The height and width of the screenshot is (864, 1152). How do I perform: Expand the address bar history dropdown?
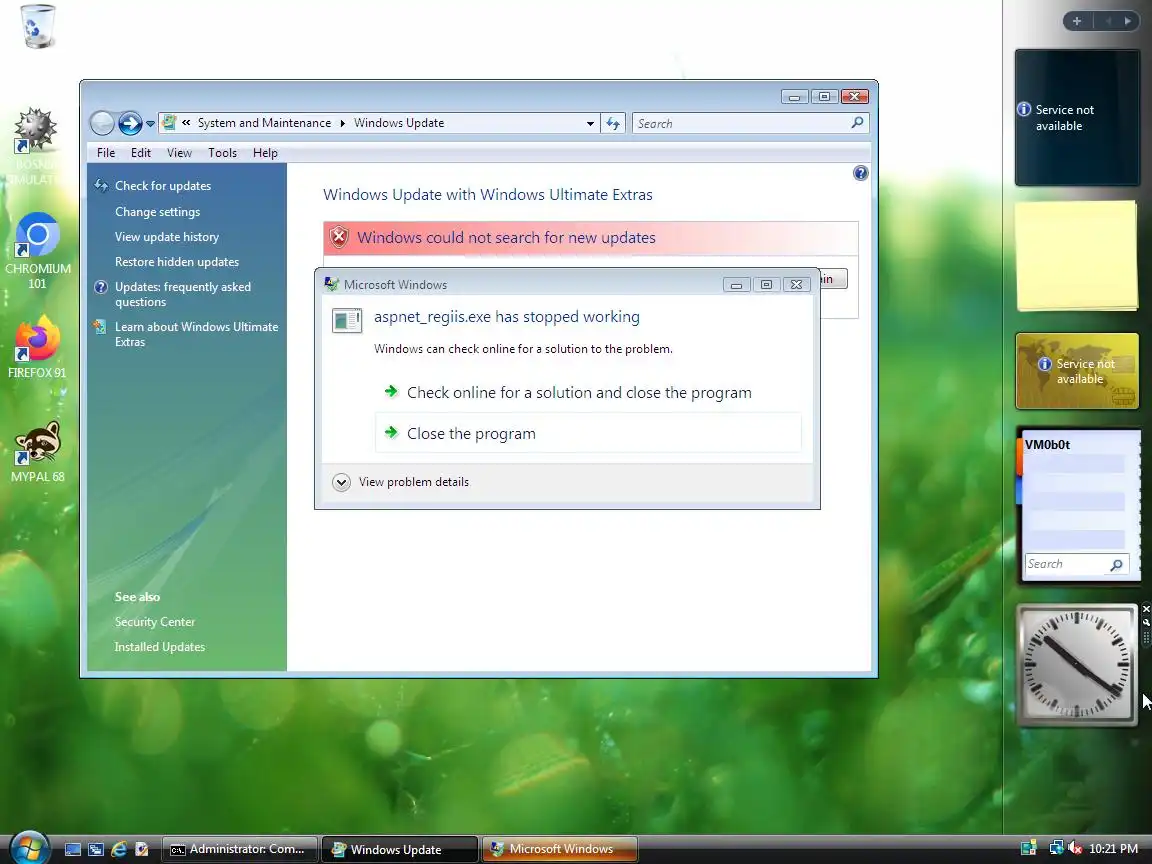click(590, 123)
